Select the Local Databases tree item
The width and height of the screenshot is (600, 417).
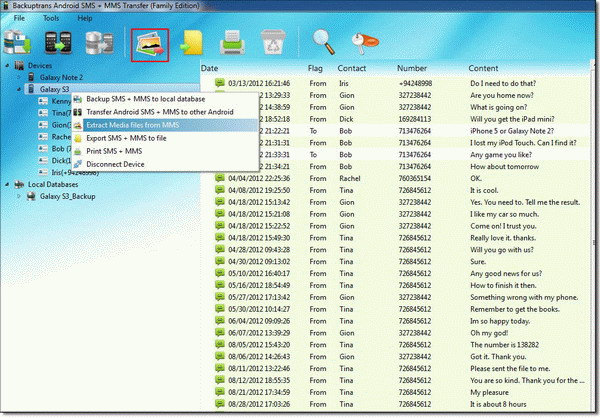point(53,185)
